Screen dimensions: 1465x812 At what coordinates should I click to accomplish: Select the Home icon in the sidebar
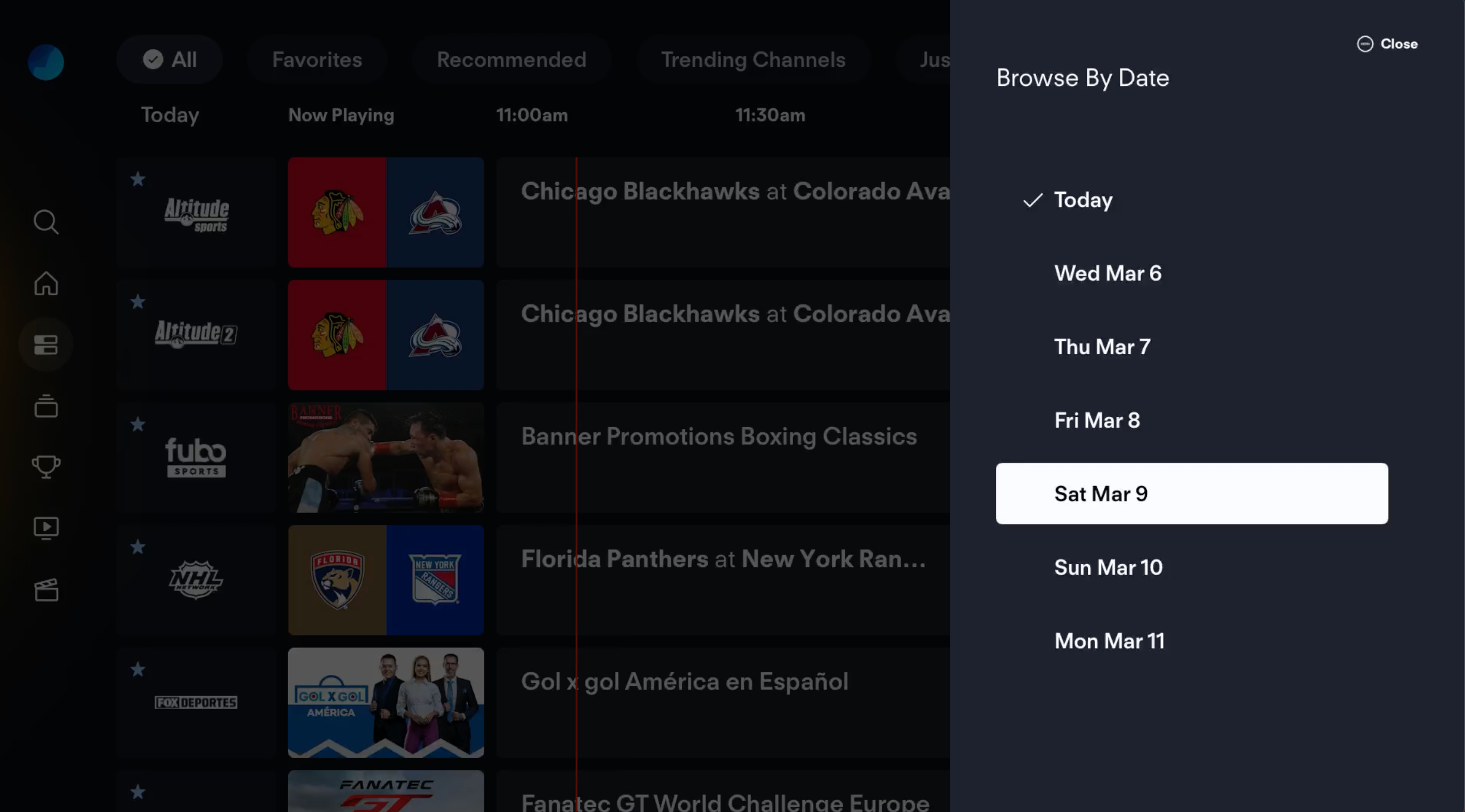(x=46, y=283)
